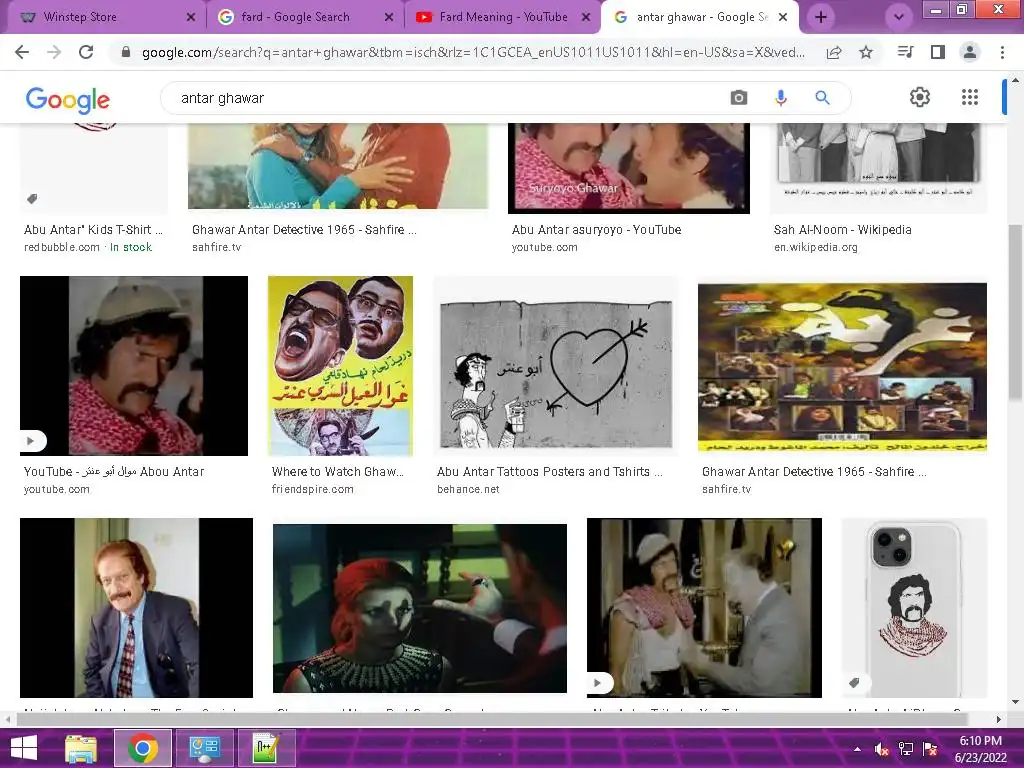Click the scroll-down arrow of the page scrollbar
Screen dimensions: 1024x768
1015,703
